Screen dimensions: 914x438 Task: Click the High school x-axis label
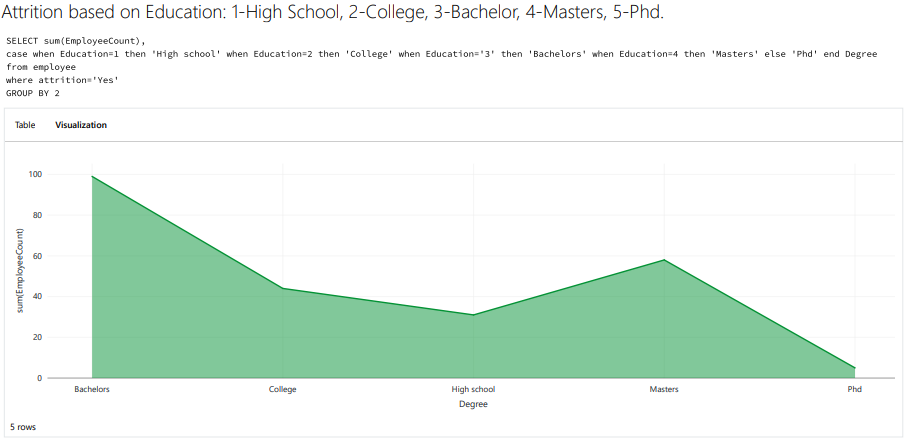click(x=473, y=389)
